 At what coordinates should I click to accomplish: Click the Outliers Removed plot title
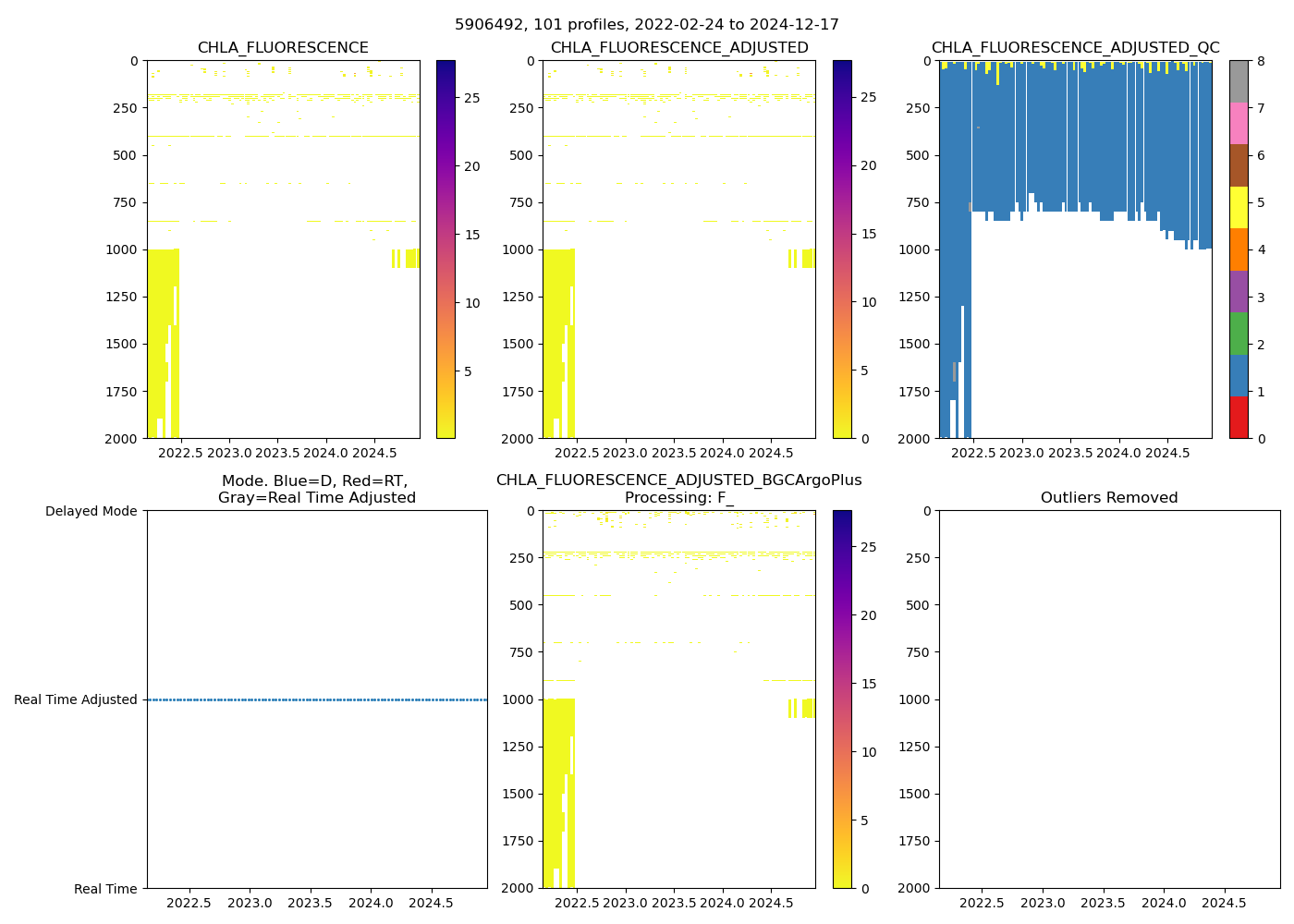coord(1109,498)
